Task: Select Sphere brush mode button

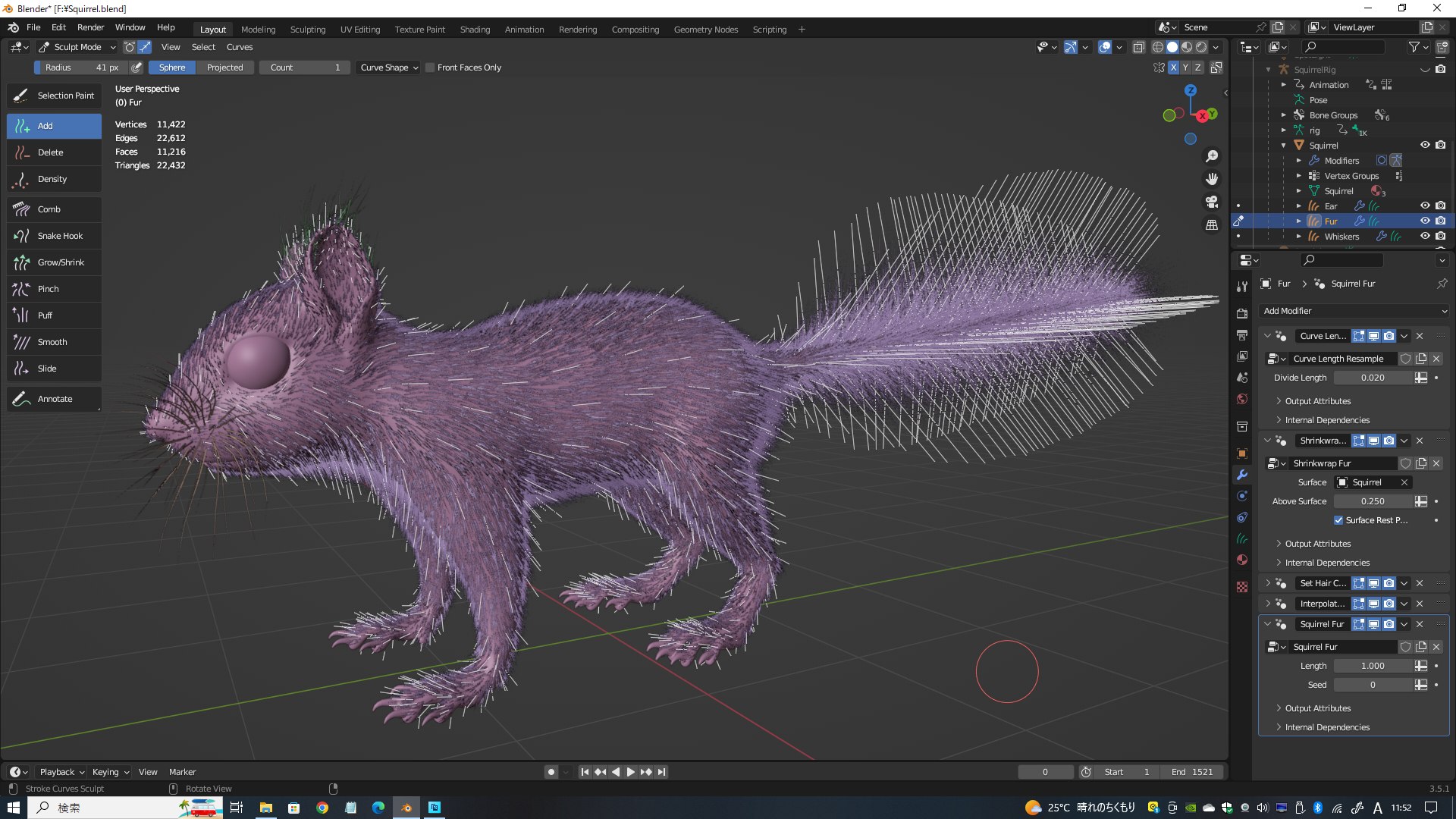Action: tap(172, 67)
